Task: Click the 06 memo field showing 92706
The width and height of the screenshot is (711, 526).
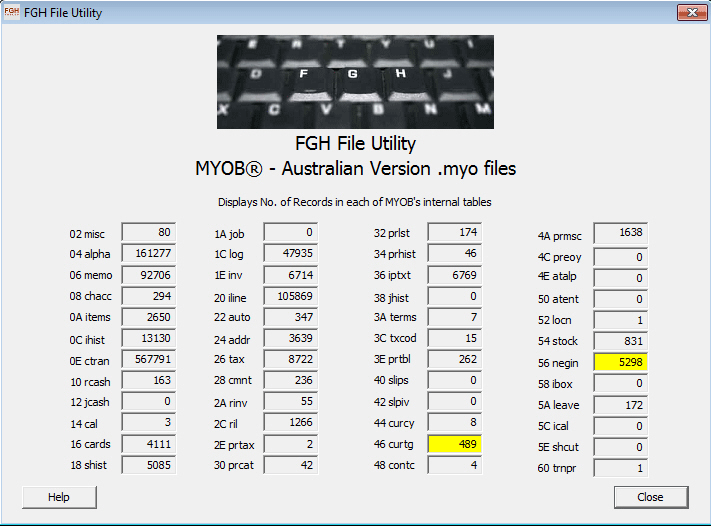Action: [148, 275]
